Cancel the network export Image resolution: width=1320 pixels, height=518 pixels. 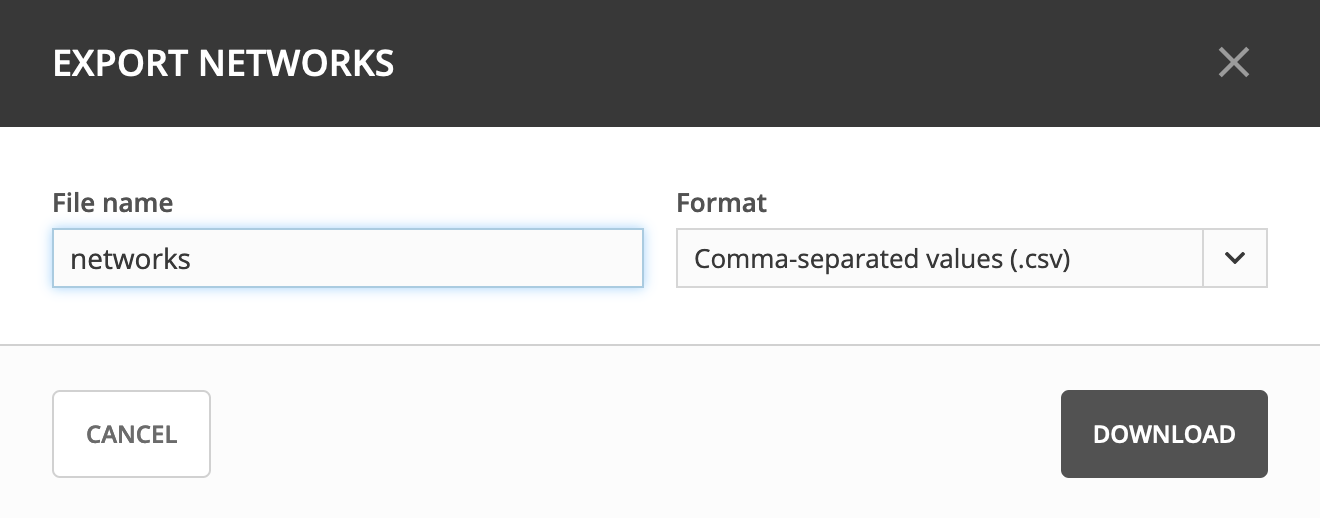131,434
